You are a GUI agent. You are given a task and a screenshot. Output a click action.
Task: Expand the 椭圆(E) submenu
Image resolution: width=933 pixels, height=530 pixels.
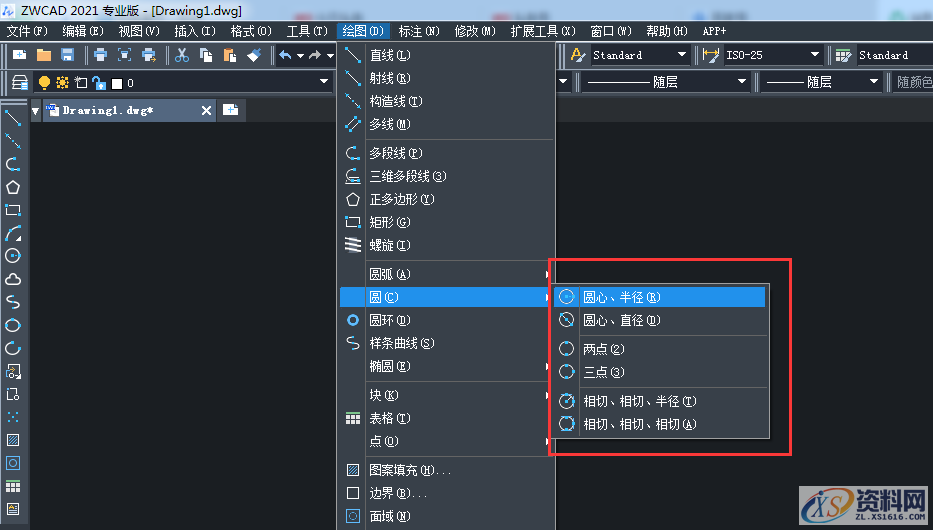(x=446, y=366)
